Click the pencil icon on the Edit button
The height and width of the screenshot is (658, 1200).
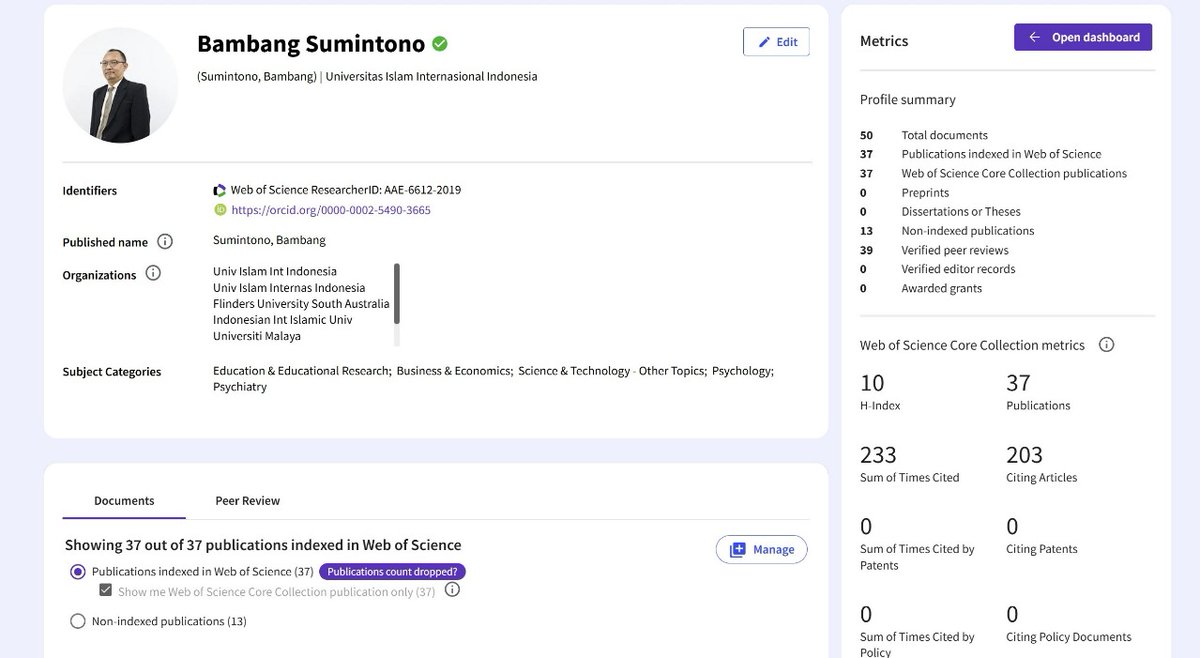point(766,41)
